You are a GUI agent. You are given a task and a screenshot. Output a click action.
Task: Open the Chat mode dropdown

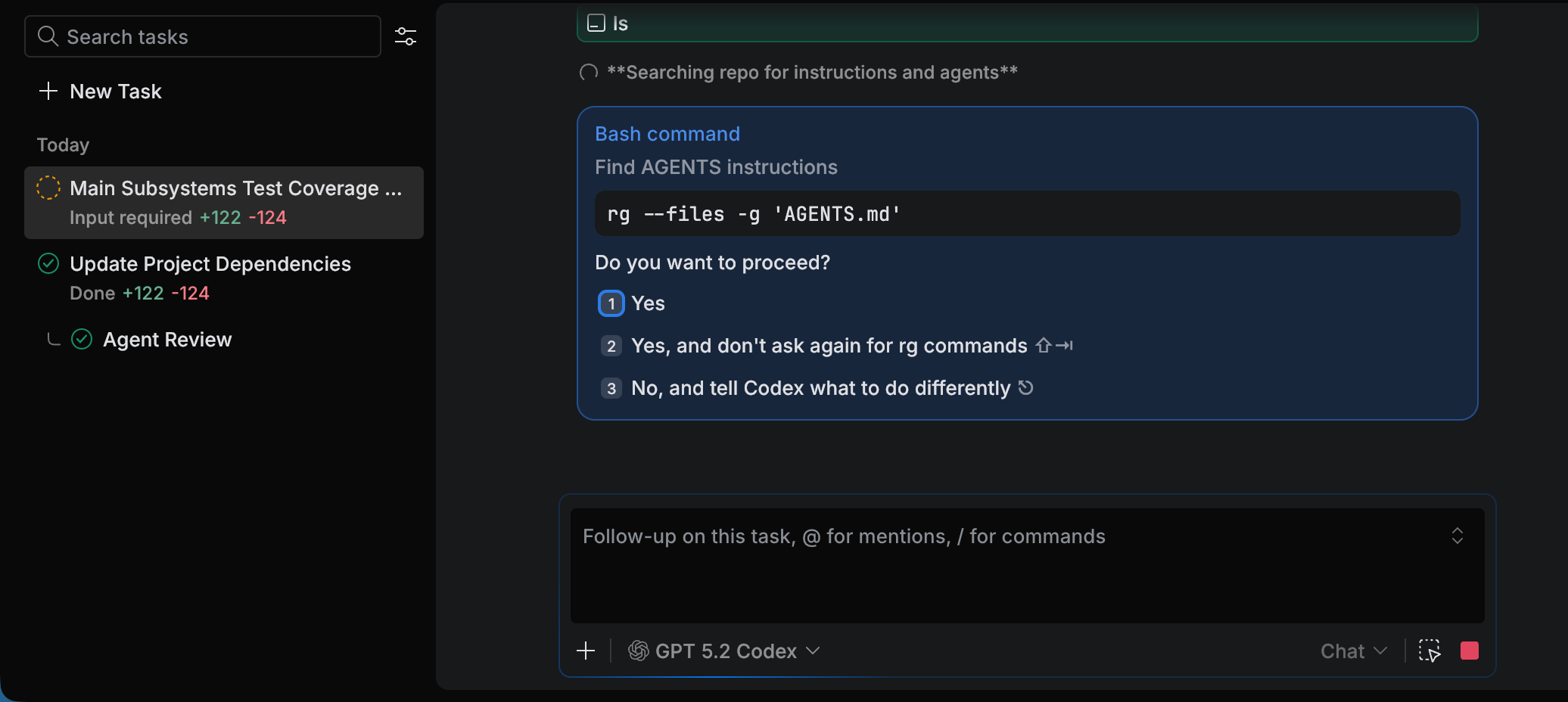coord(1352,651)
